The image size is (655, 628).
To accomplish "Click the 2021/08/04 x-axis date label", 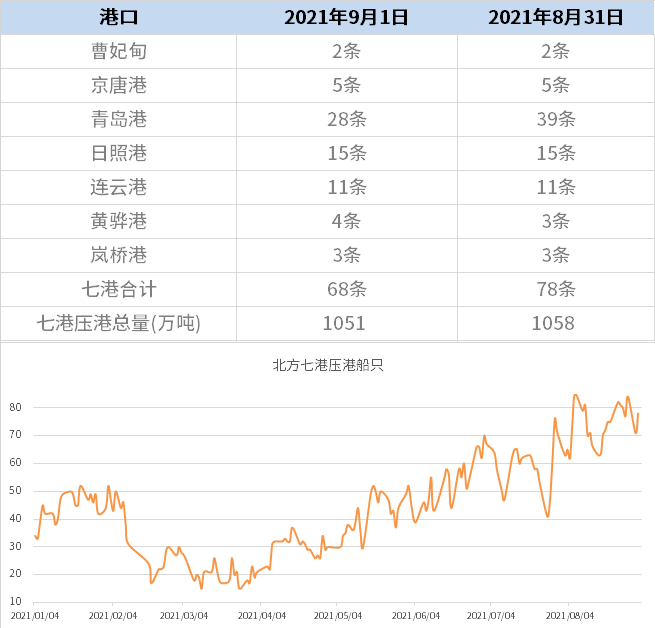I will click(x=568, y=616).
